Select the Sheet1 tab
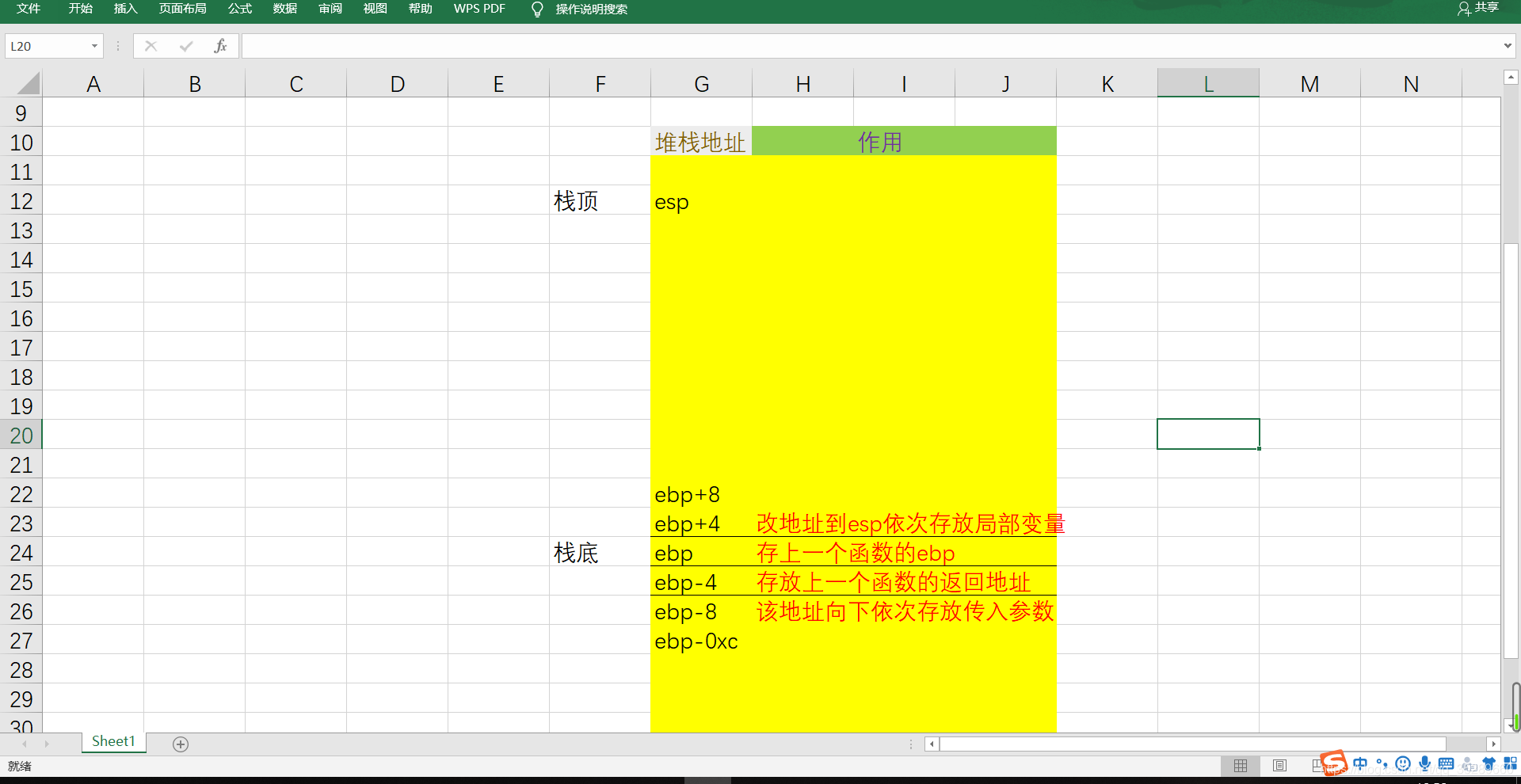The width and height of the screenshot is (1521, 784). coord(113,742)
